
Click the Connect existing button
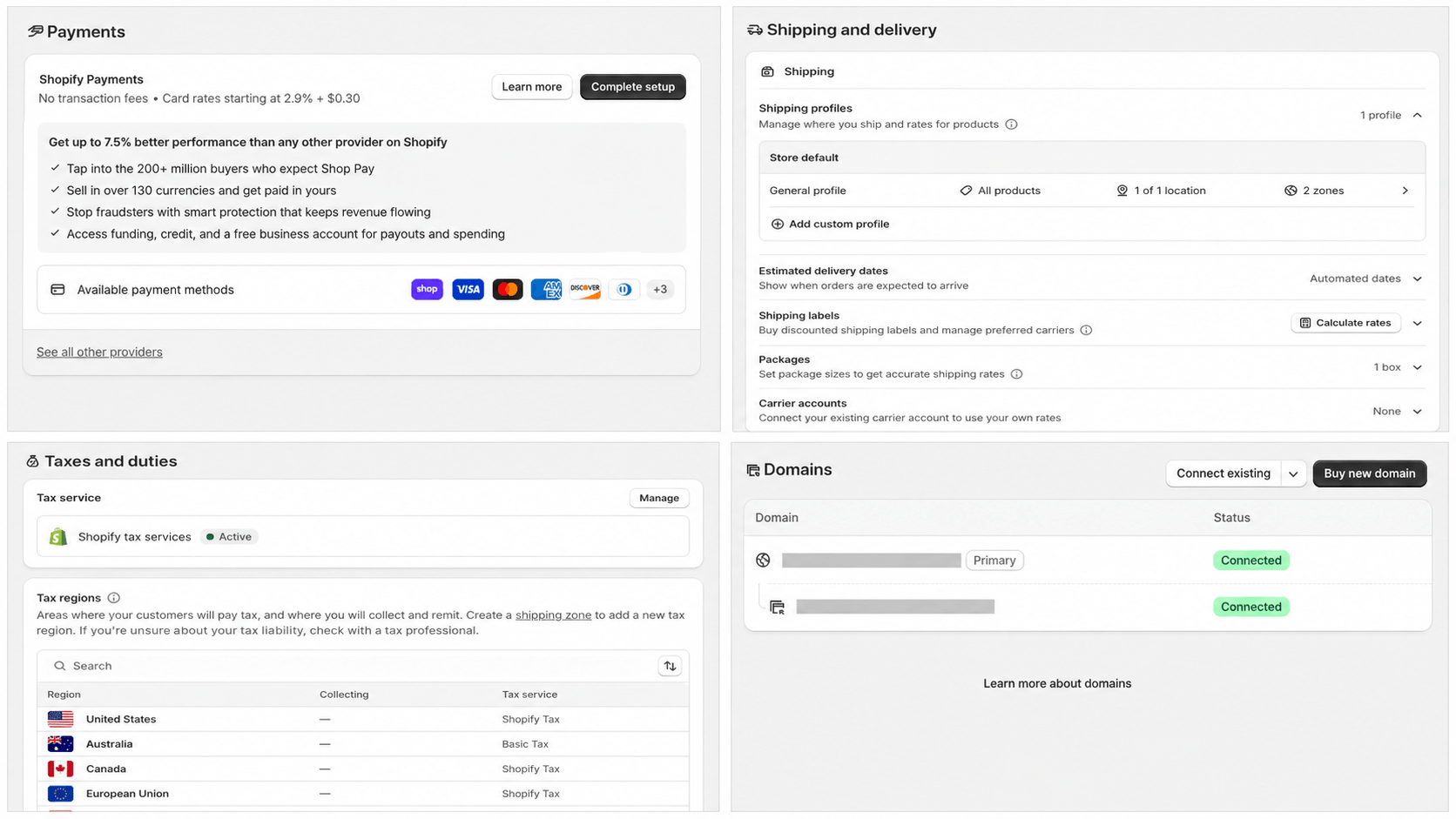point(1223,473)
